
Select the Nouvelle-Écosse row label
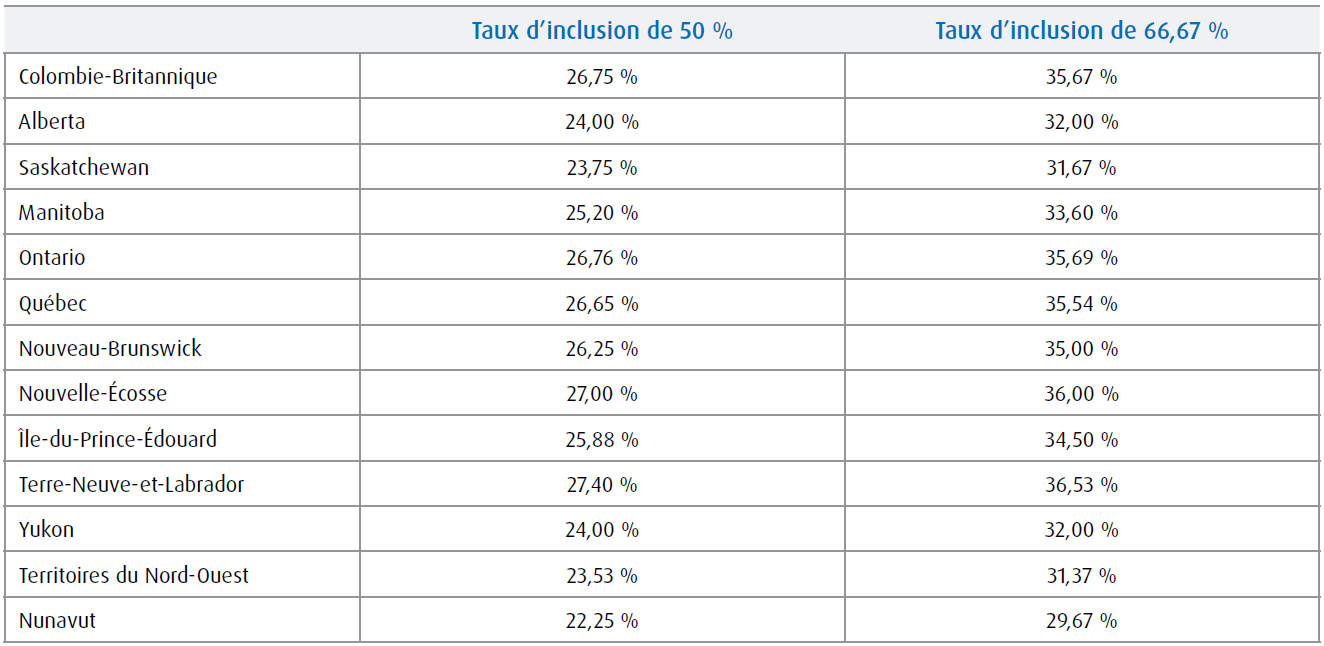pos(93,394)
